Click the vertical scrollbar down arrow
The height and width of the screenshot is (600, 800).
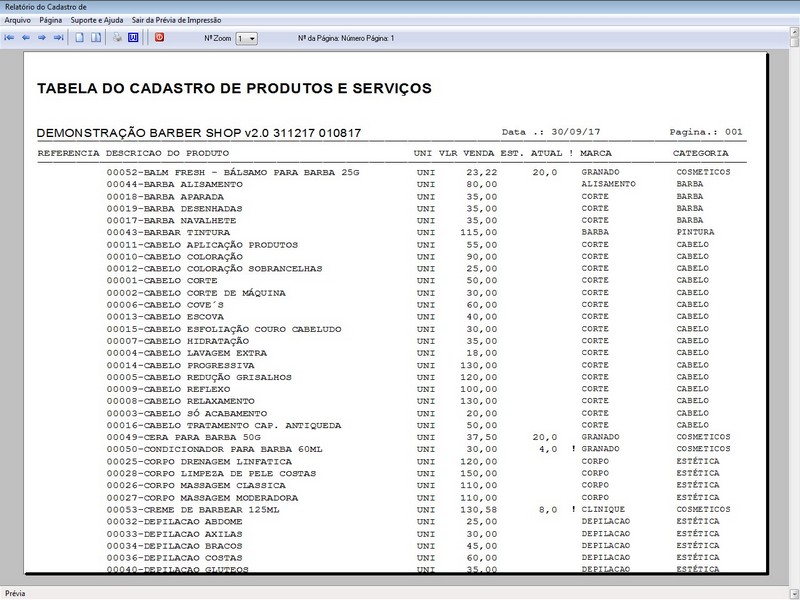pos(794,593)
